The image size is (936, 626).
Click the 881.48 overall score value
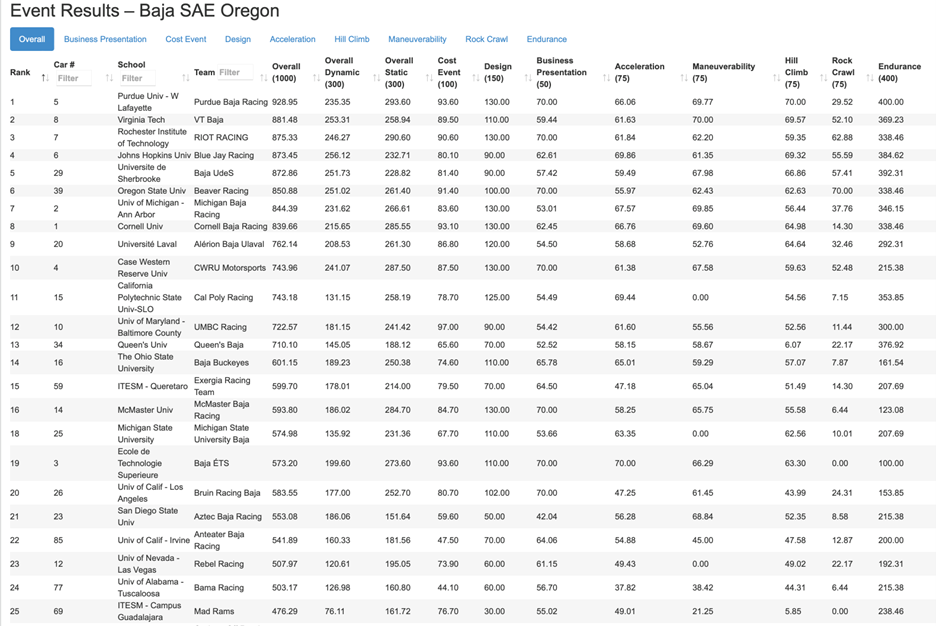click(x=285, y=119)
